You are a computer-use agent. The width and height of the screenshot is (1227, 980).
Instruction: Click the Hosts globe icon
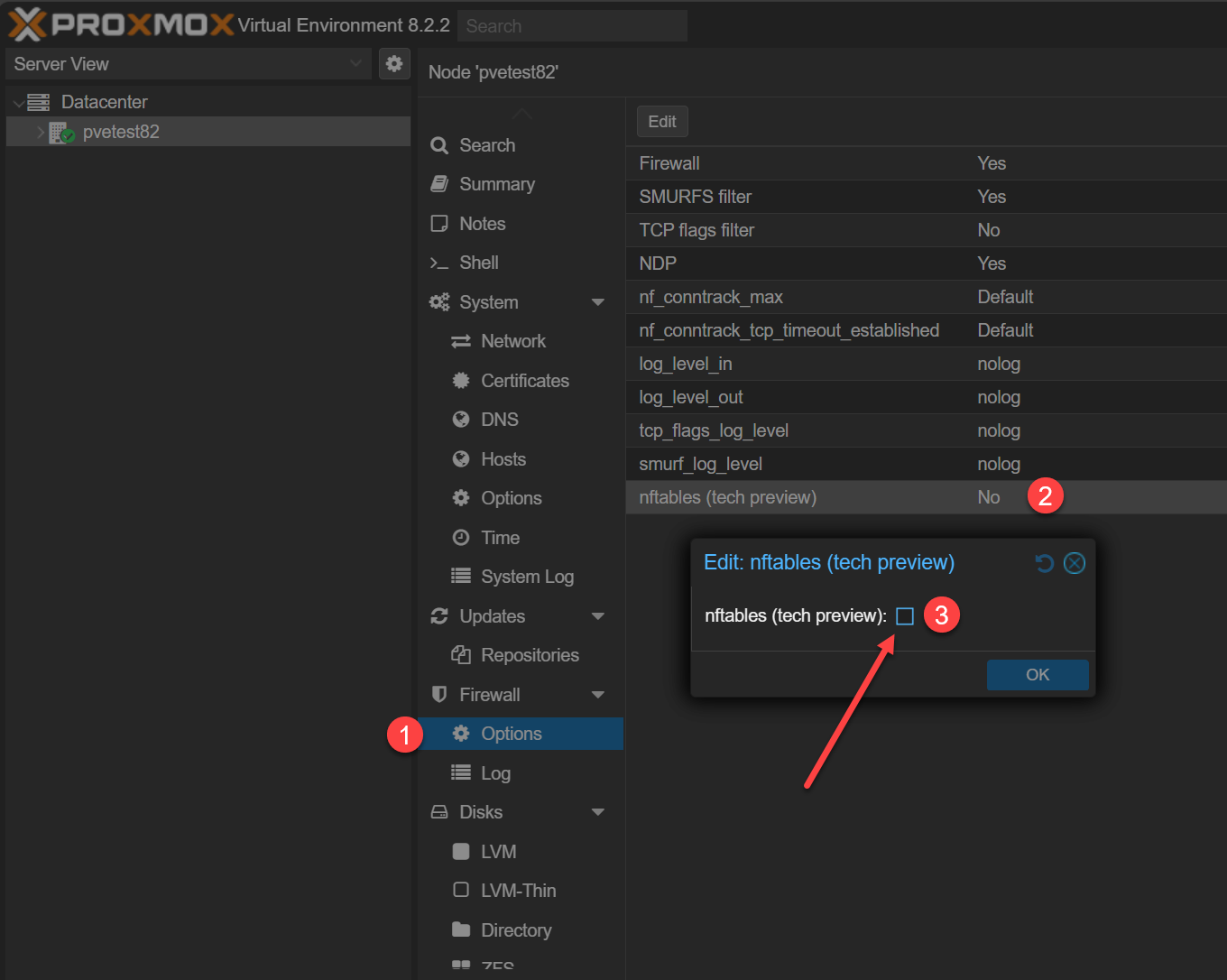[x=461, y=459]
